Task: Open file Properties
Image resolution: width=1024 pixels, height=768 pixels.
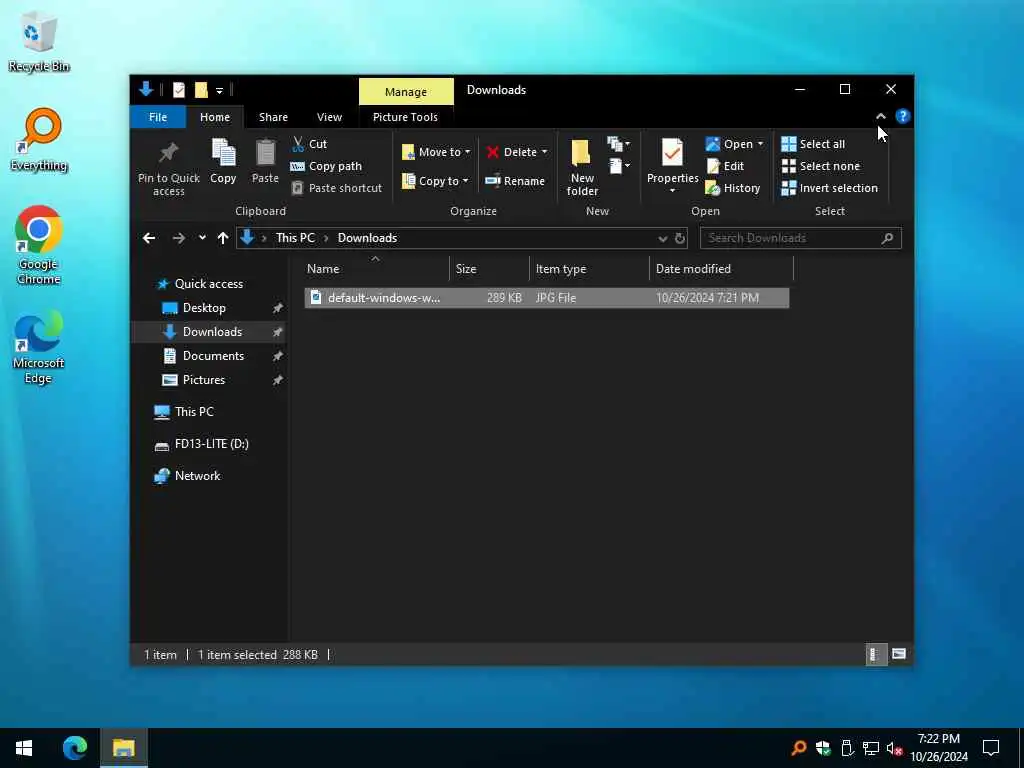Action: click(672, 166)
